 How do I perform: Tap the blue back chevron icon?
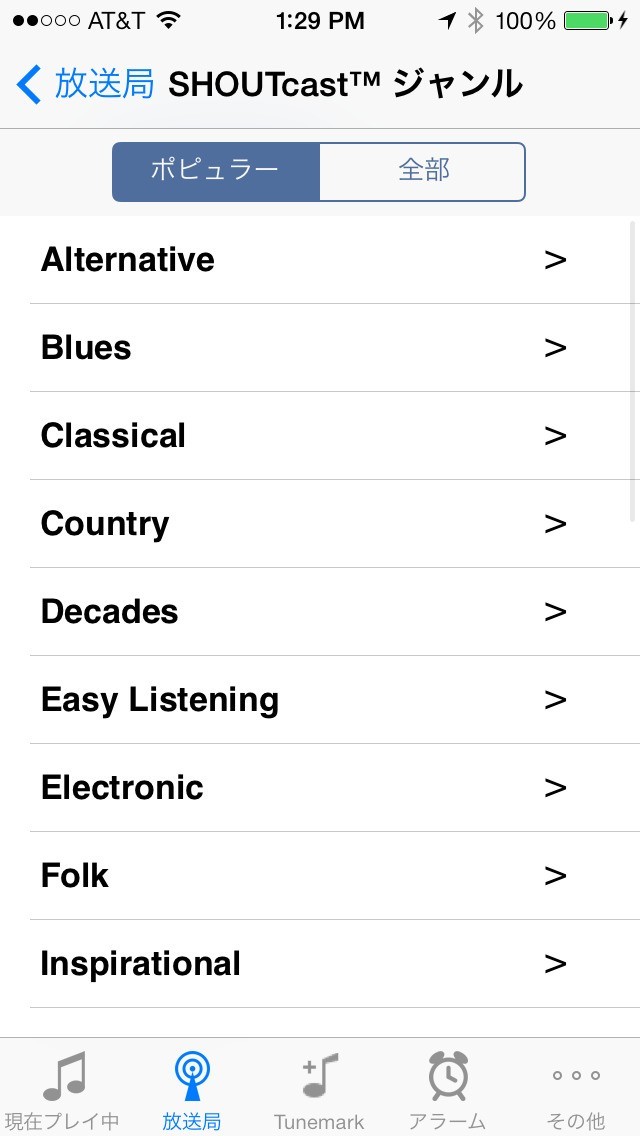[28, 85]
